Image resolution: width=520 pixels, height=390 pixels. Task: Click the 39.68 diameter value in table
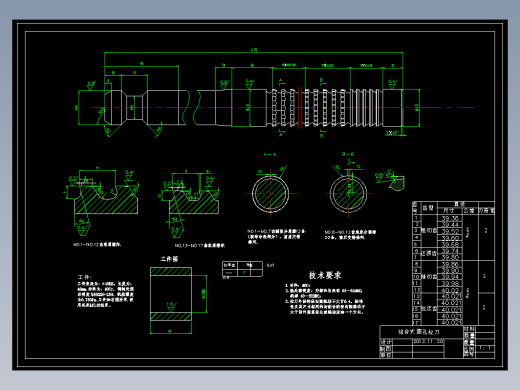(x=450, y=245)
